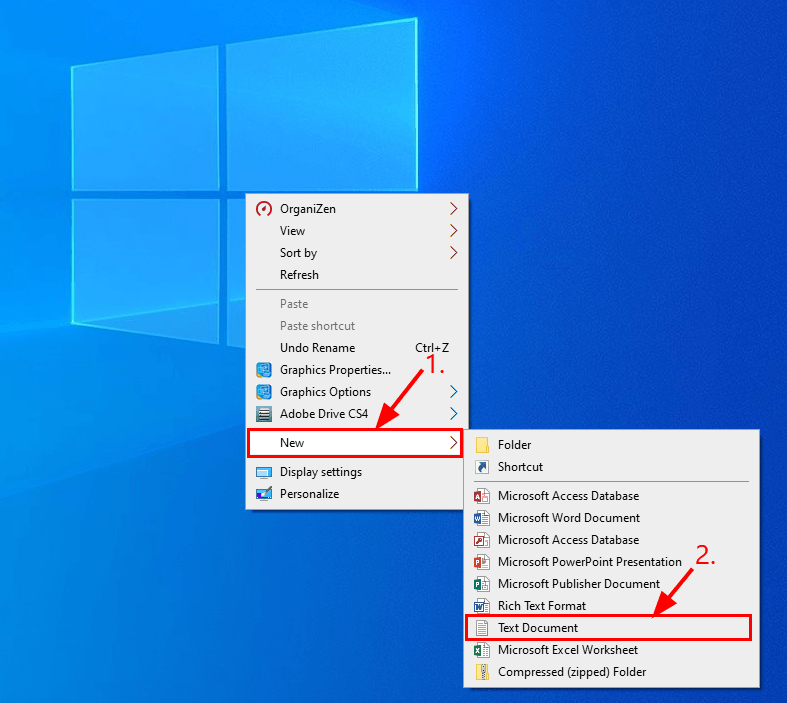Click the Graphics Properties icon
The width and height of the screenshot is (787, 703).
pos(264,370)
